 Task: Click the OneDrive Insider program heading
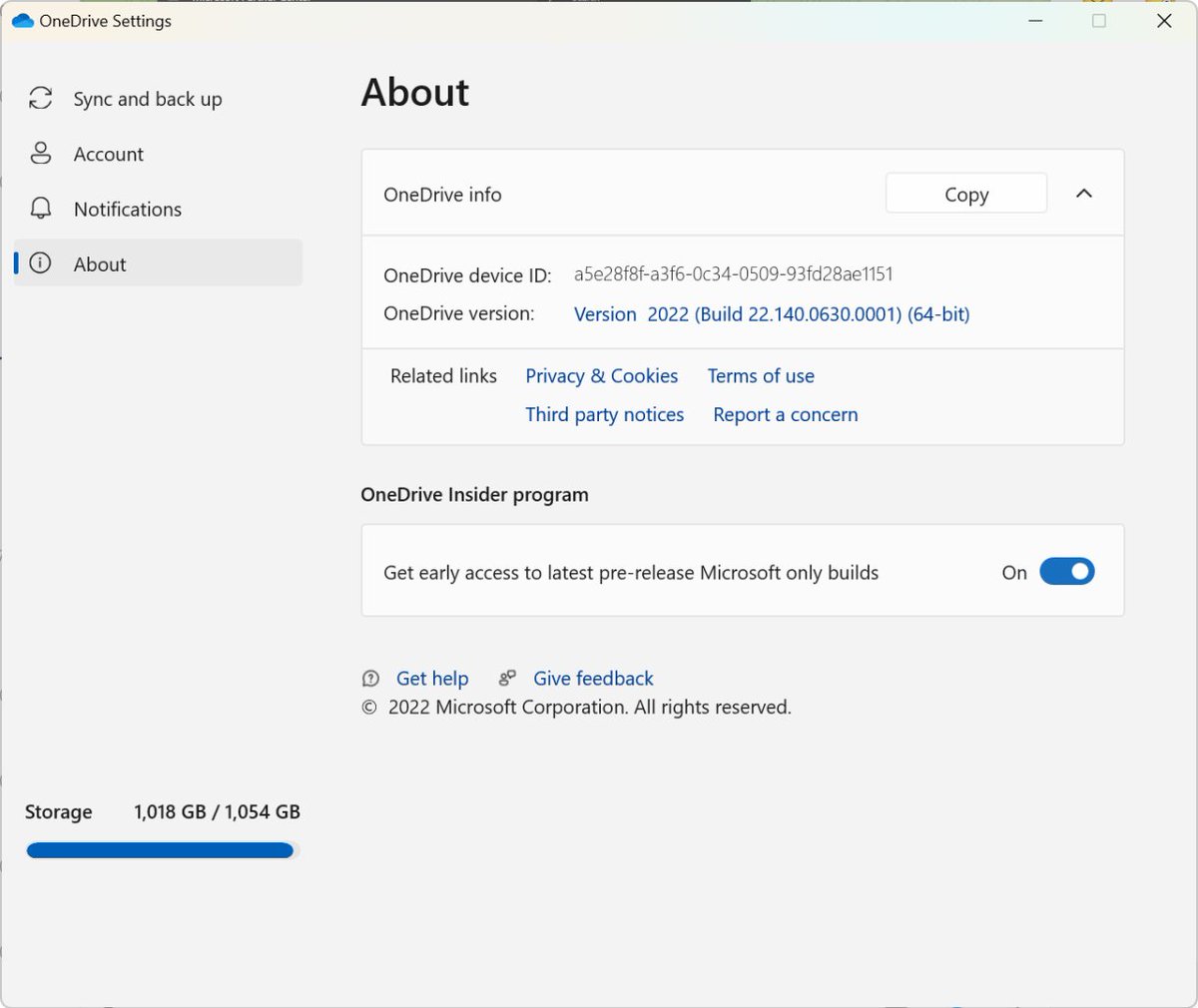[x=474, y=495]
